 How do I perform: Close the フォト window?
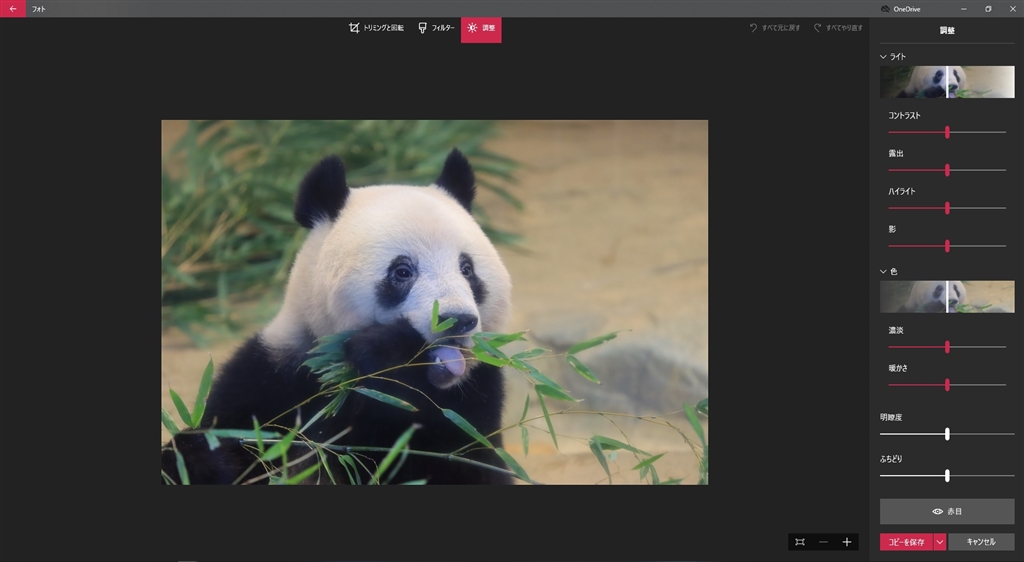[1012, 8]
